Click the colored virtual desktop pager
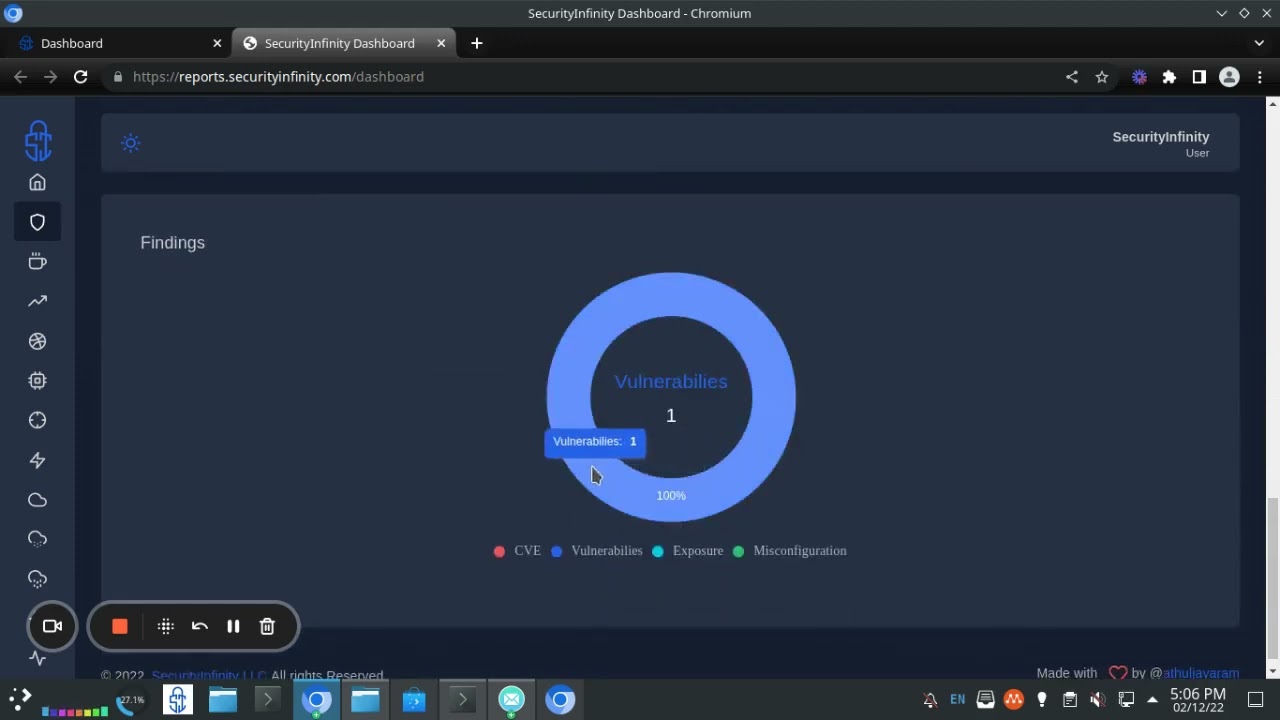The height and width of the screenshot is (720, 1280). 75,711
